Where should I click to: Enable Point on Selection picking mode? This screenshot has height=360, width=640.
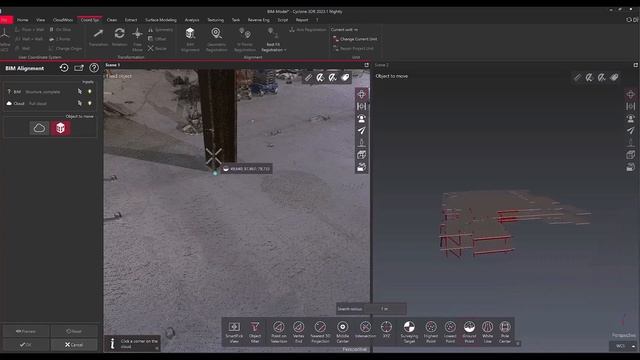279,331
